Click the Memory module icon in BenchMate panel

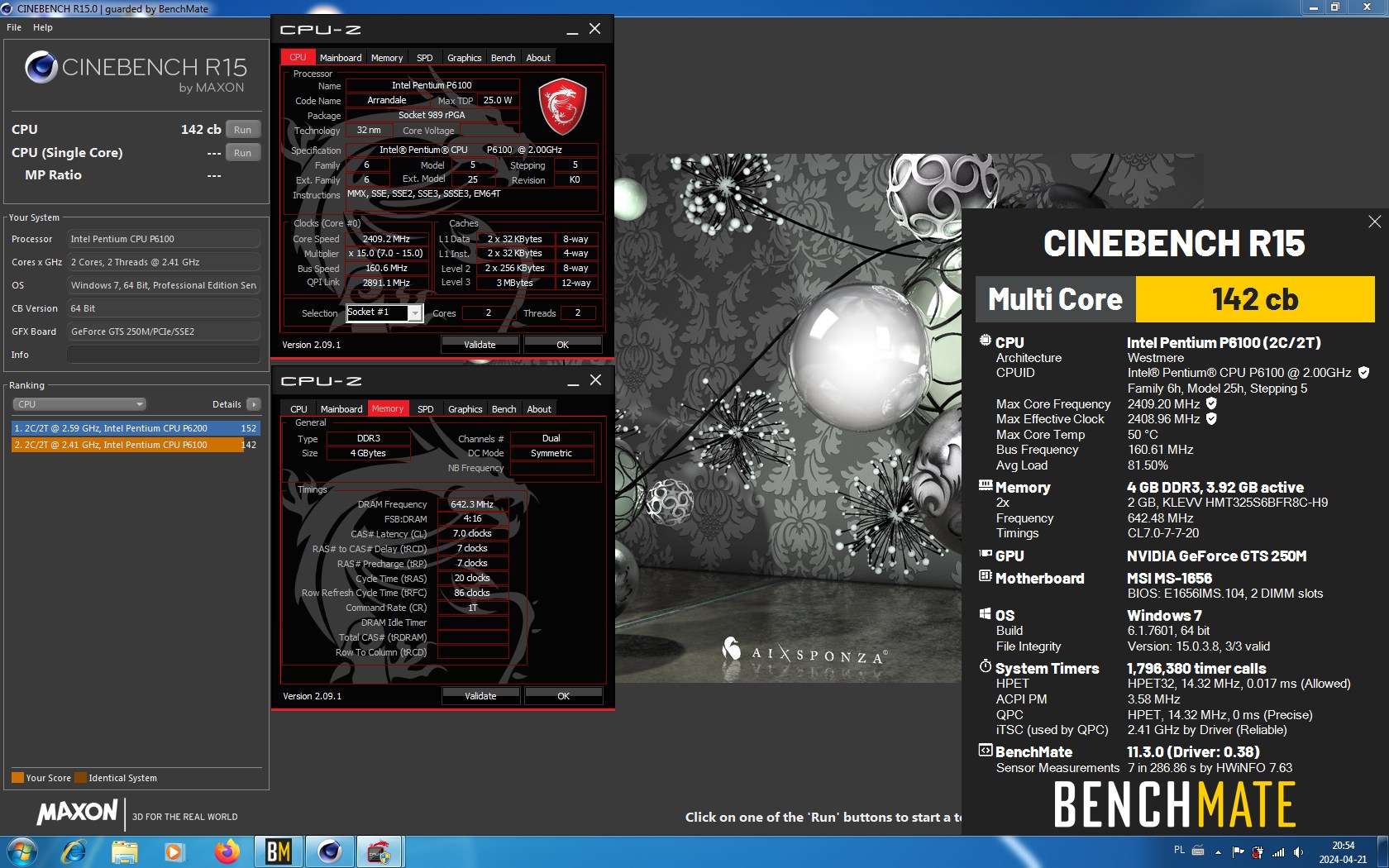coord(986,485)
